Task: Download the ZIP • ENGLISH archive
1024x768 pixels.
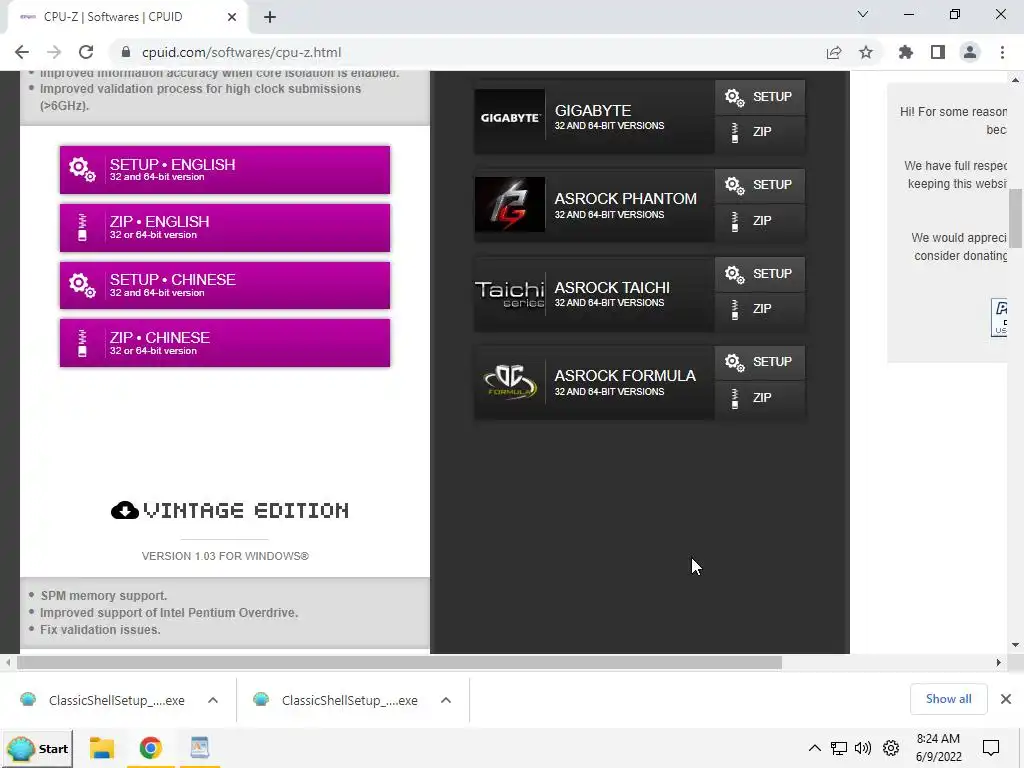Action: pos(225,227)
